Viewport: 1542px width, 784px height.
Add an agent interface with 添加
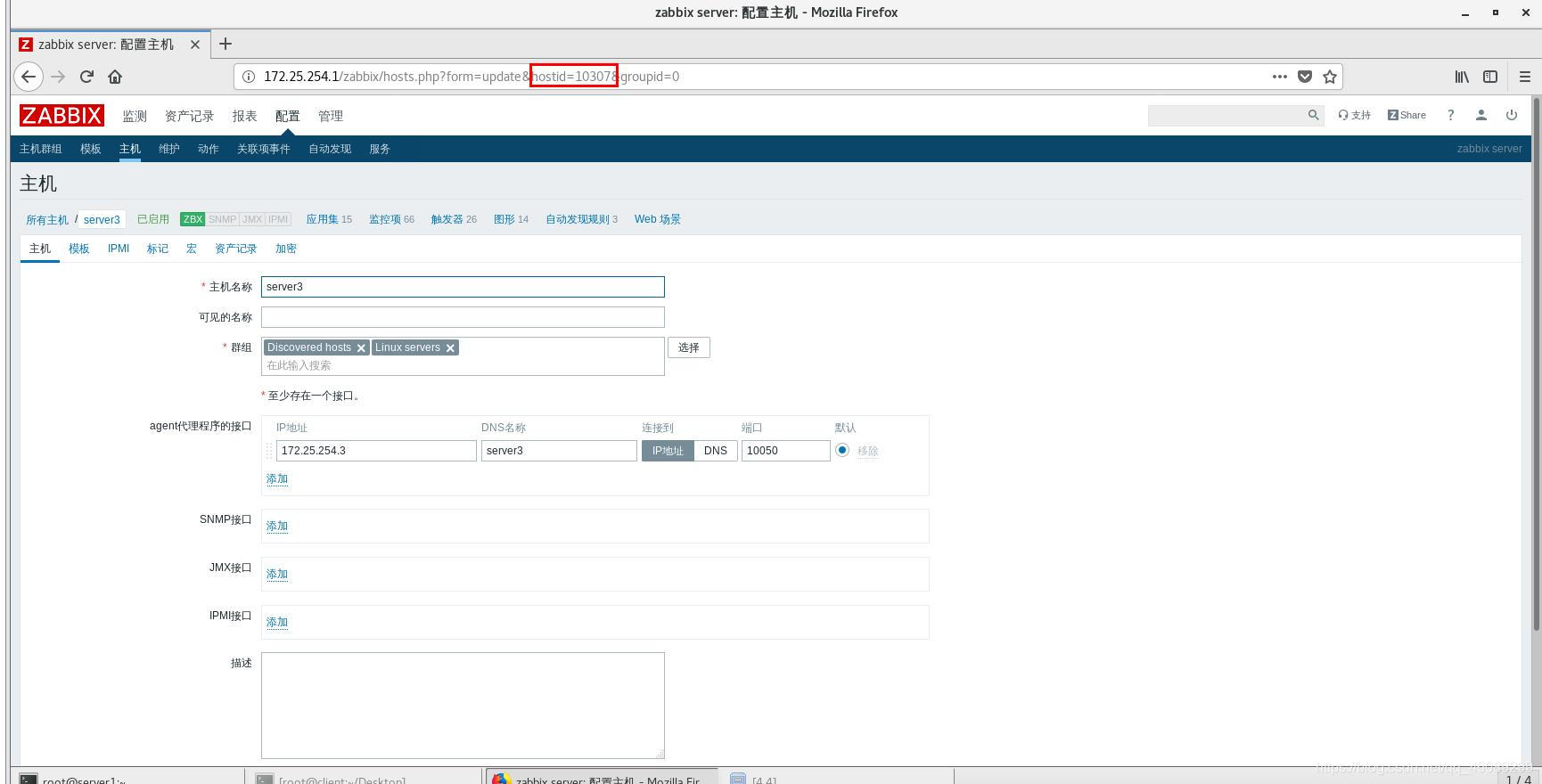pyautogui.click(x=277, y=479)
